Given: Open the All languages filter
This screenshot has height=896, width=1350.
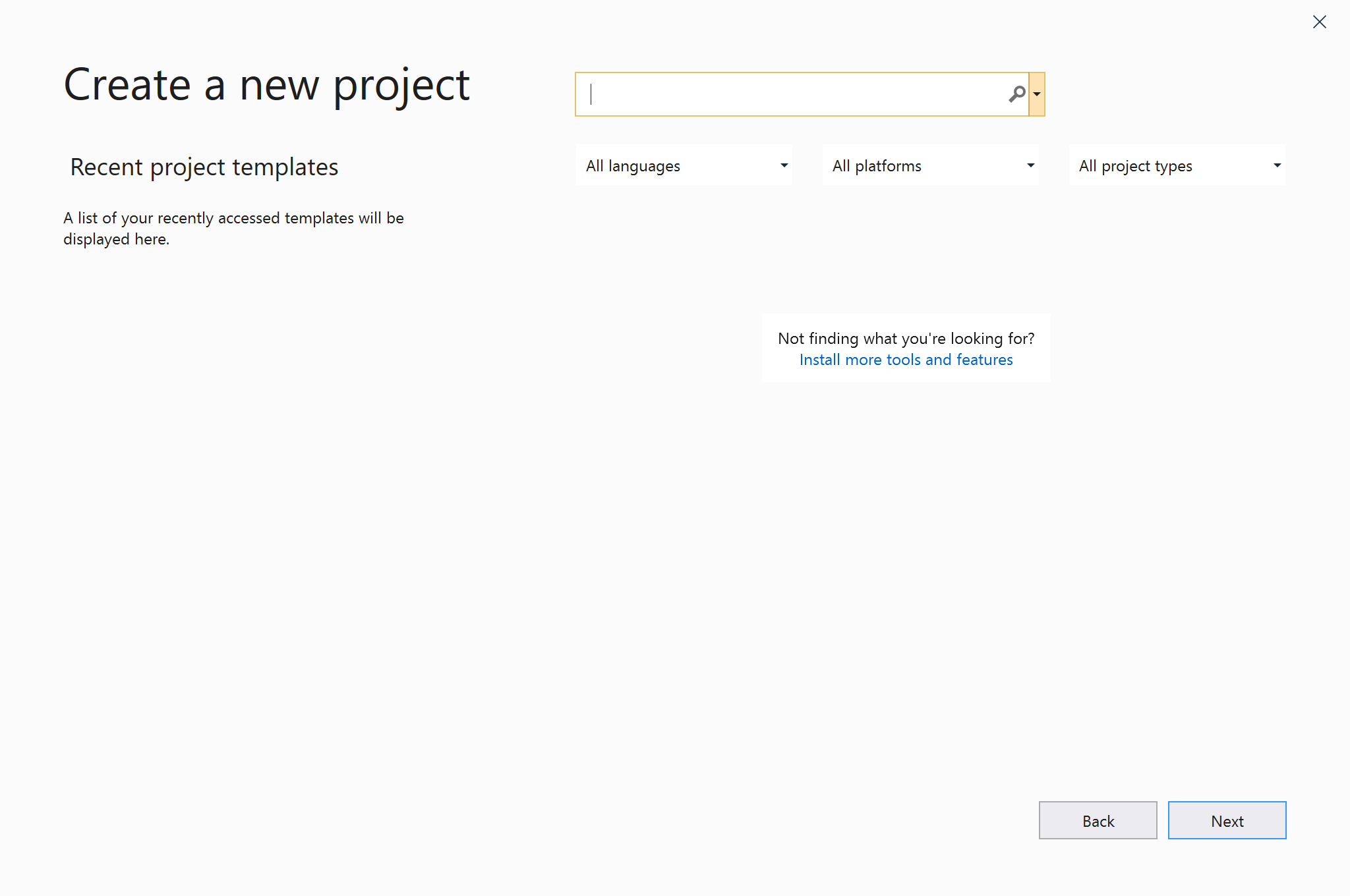Looking at the screenshot, I should (684, 165).
